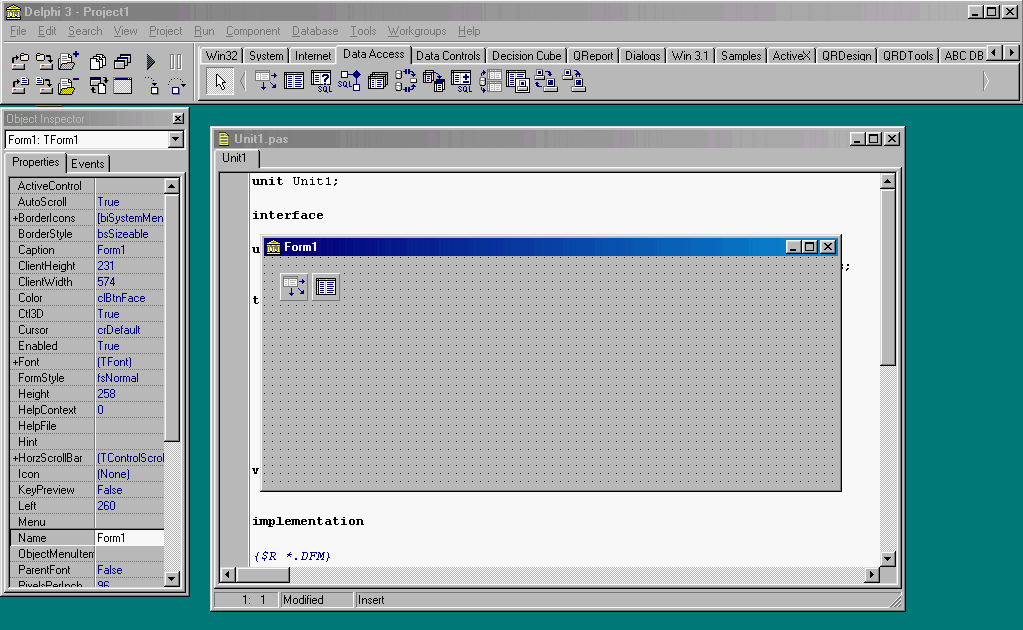
Task: Expand the BorderIcons property
Action: (15, 218)
